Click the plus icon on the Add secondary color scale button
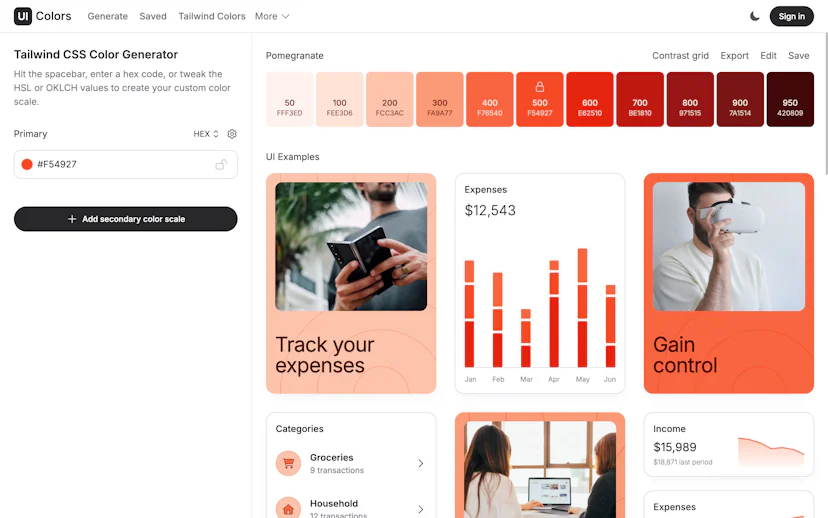 coord(72,219)
